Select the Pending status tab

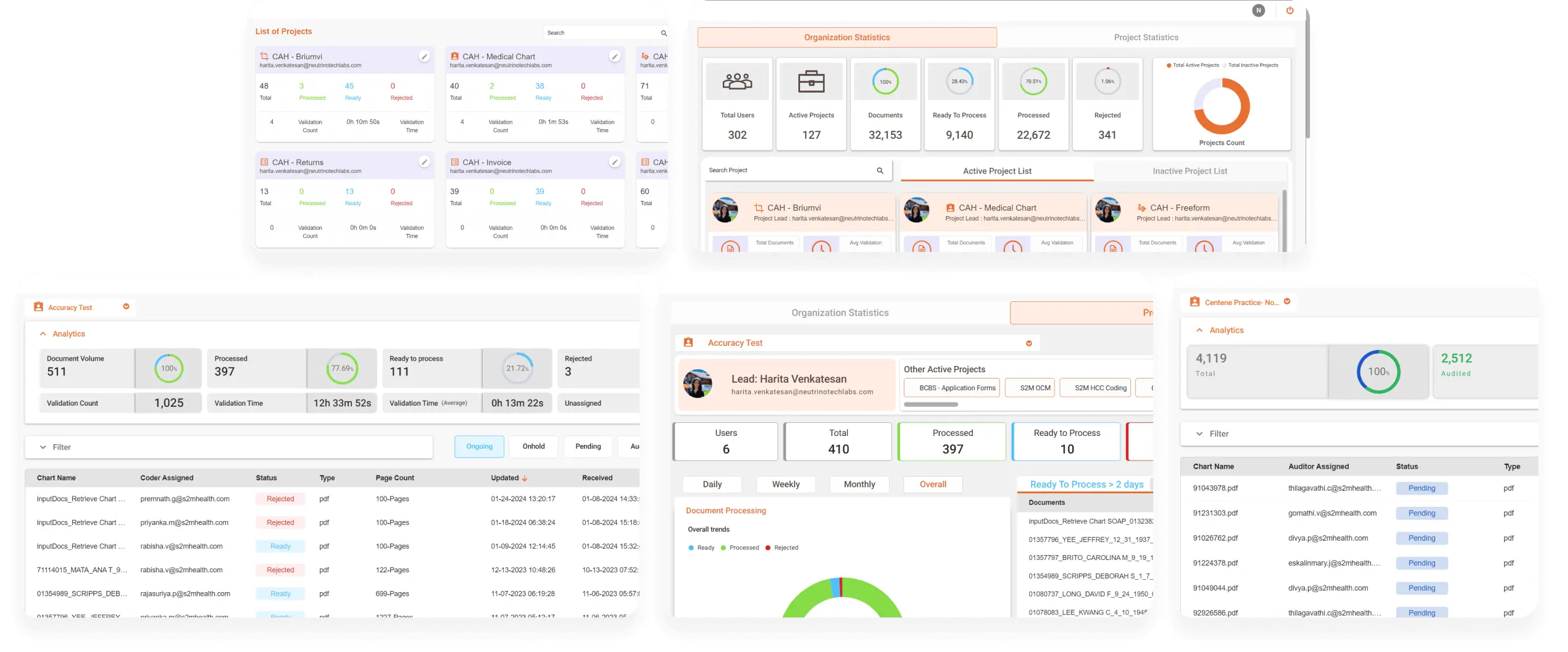(588, 446)
